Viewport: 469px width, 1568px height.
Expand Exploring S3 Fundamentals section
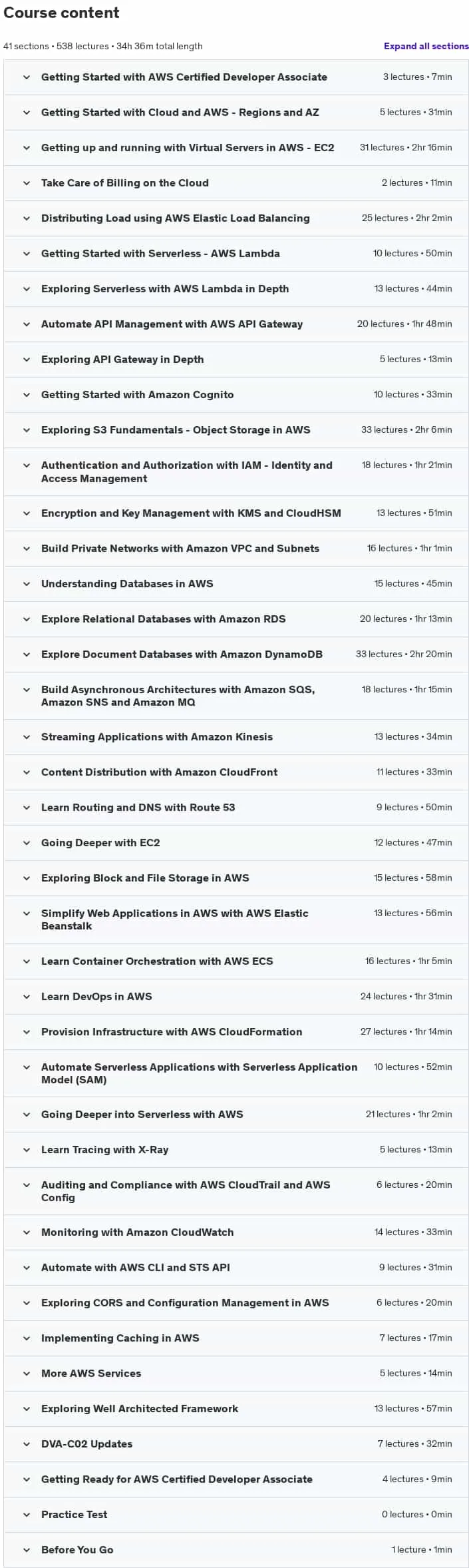[236, 429]
